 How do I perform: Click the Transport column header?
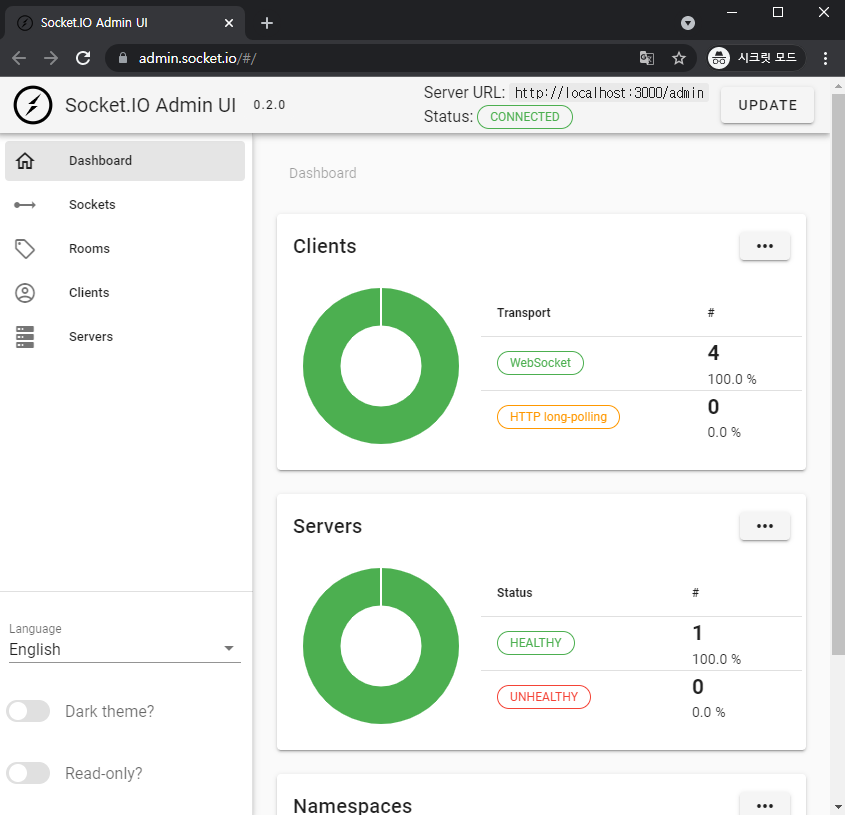point(523,313)
